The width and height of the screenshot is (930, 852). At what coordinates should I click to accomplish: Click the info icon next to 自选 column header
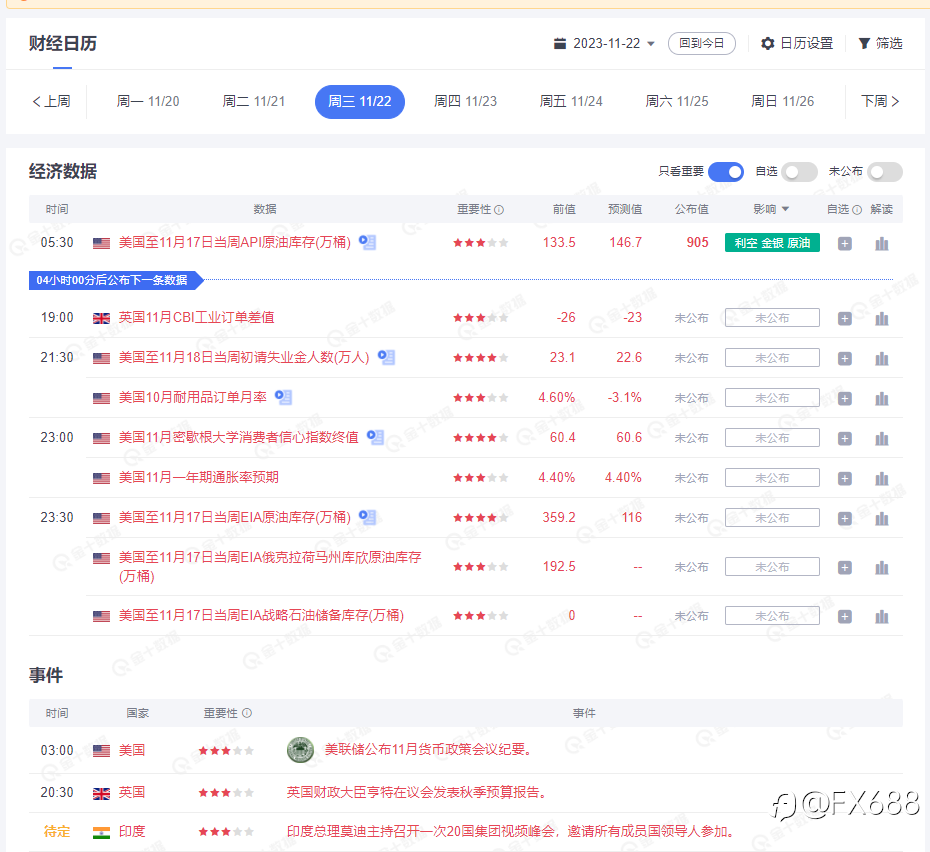tap(857, 209)
